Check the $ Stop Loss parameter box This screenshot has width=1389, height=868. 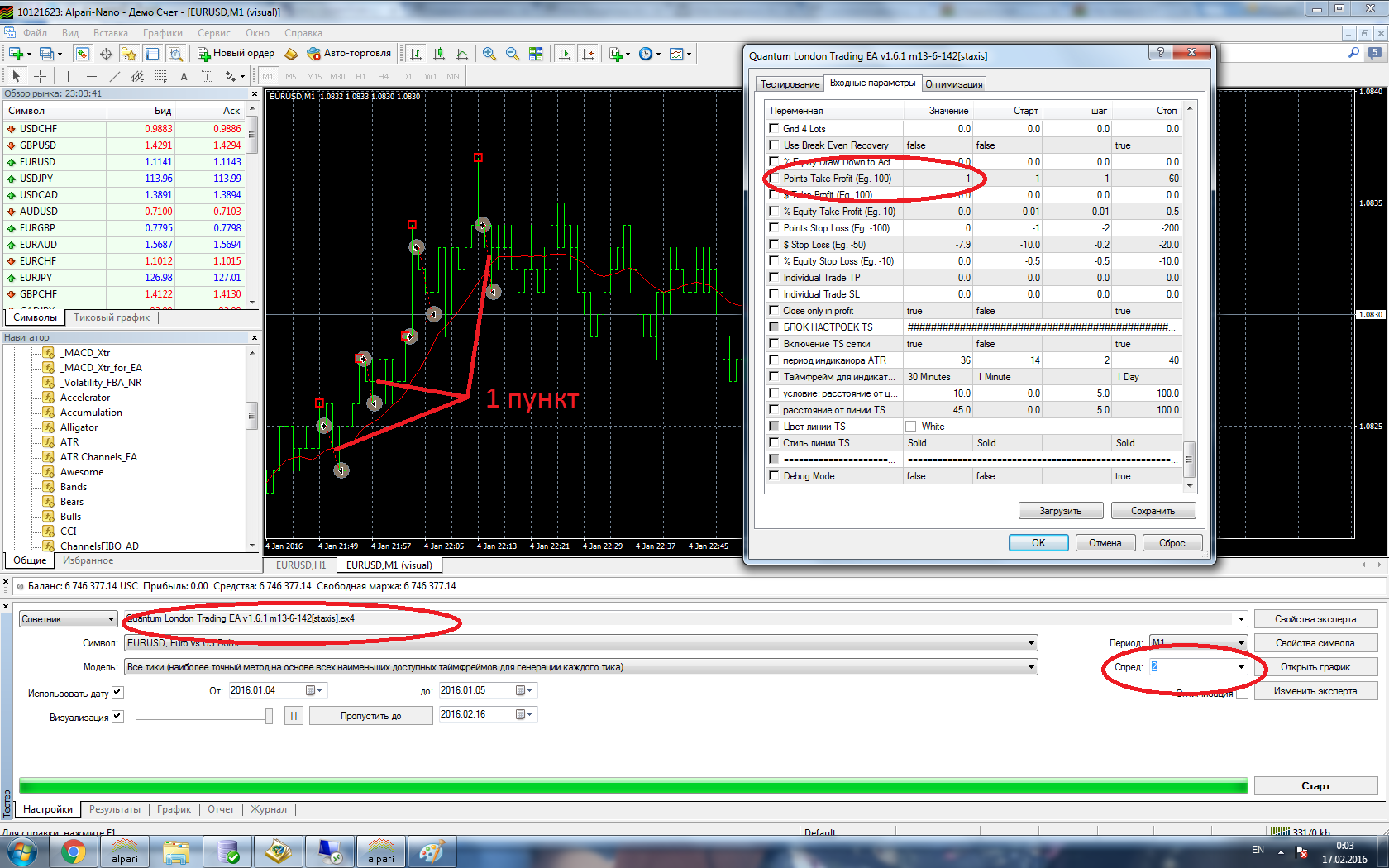click(x=775, y=244)
